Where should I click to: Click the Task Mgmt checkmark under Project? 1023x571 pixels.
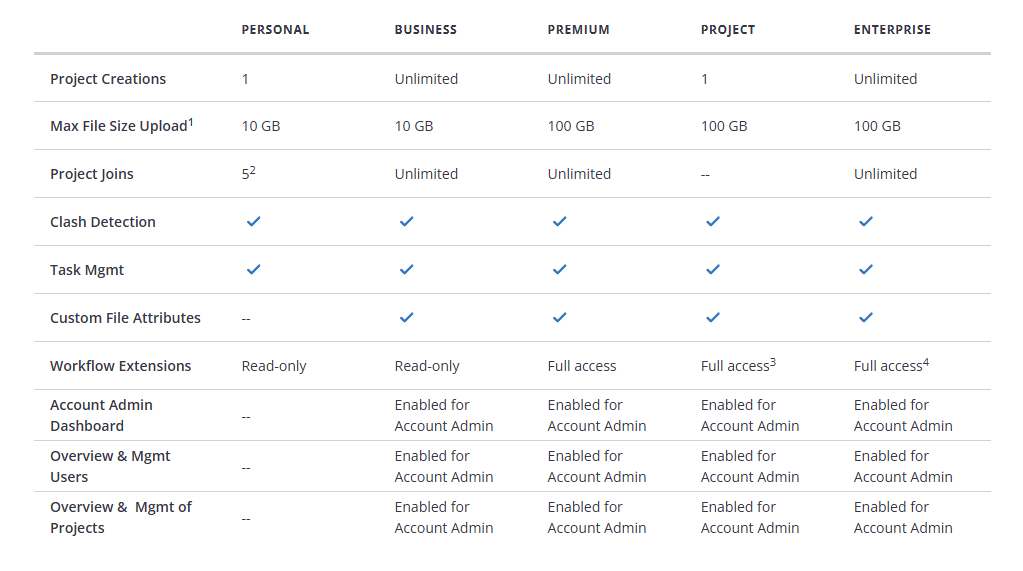713,270
